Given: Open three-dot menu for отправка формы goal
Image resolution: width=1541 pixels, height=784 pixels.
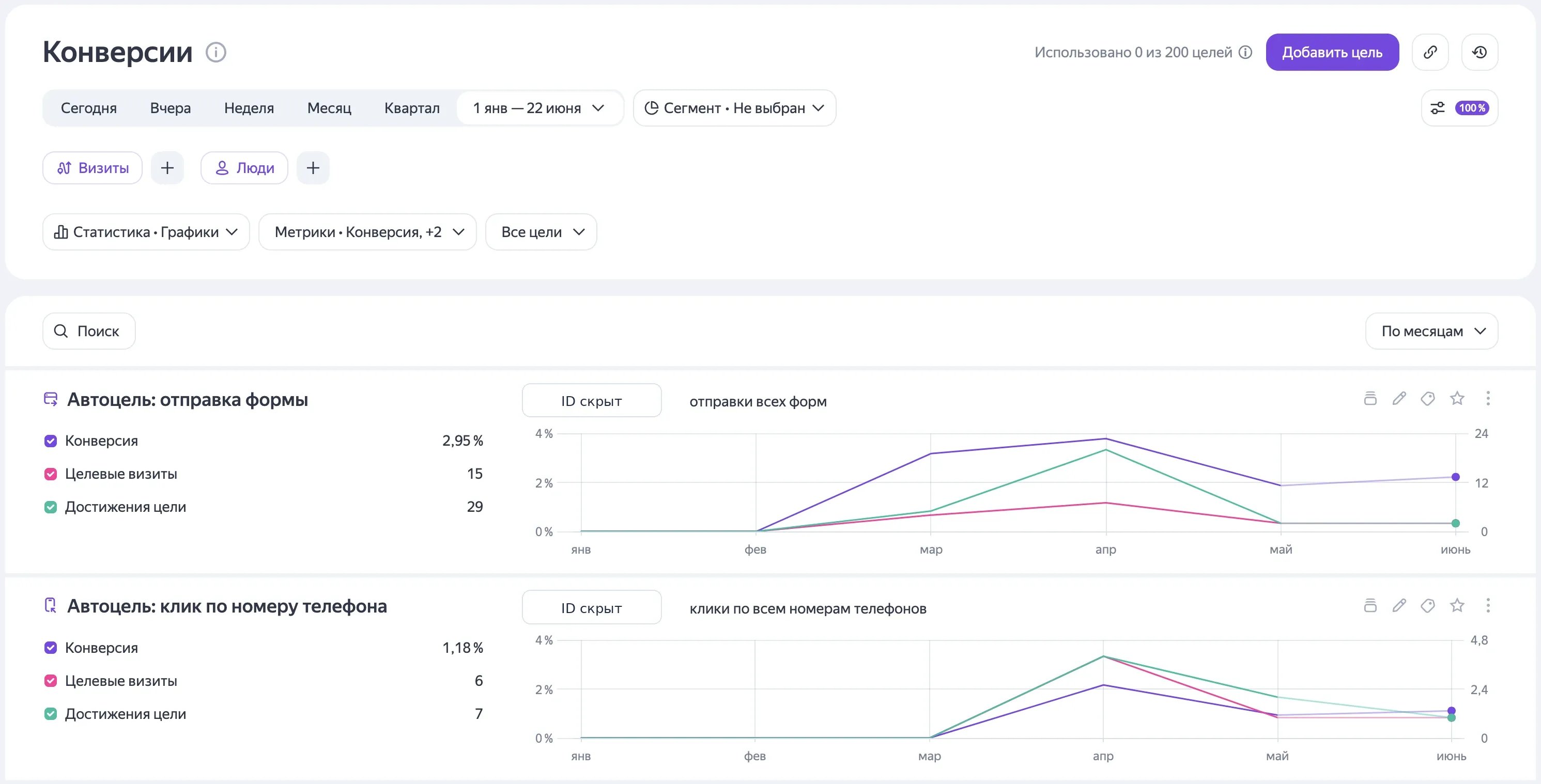Looking at the screenshot, I should click(x=1488, y=398).
